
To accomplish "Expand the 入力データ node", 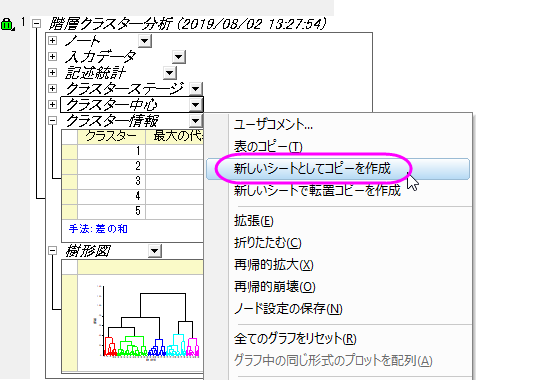I will tap(52, 56).
